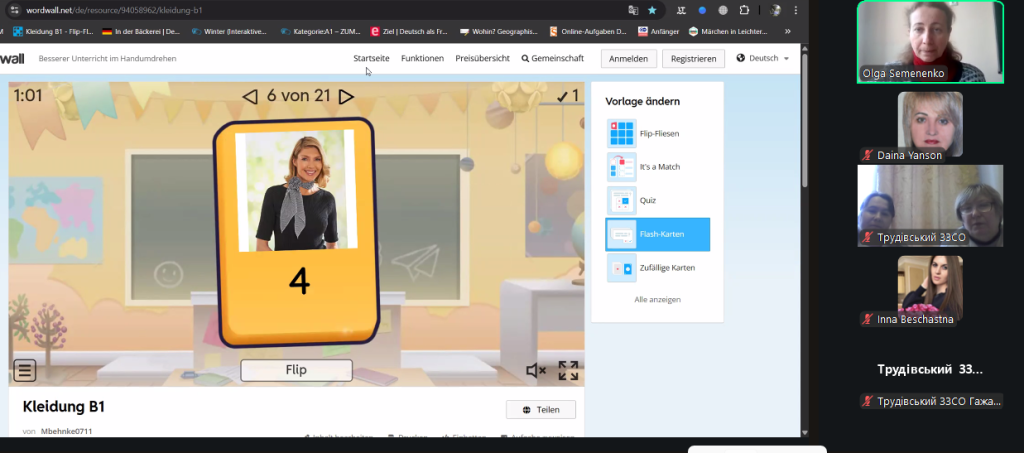Navigate to Preisübersicht in the header
The width and height of the screenshot is (1024, 453).
pyautogui.click(x=482, y=59)
